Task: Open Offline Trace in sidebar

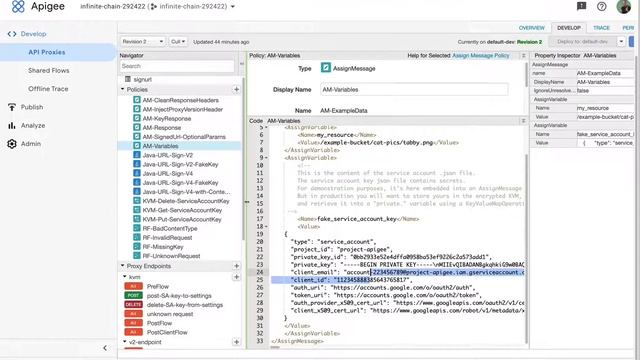Action: coord(48,89)
